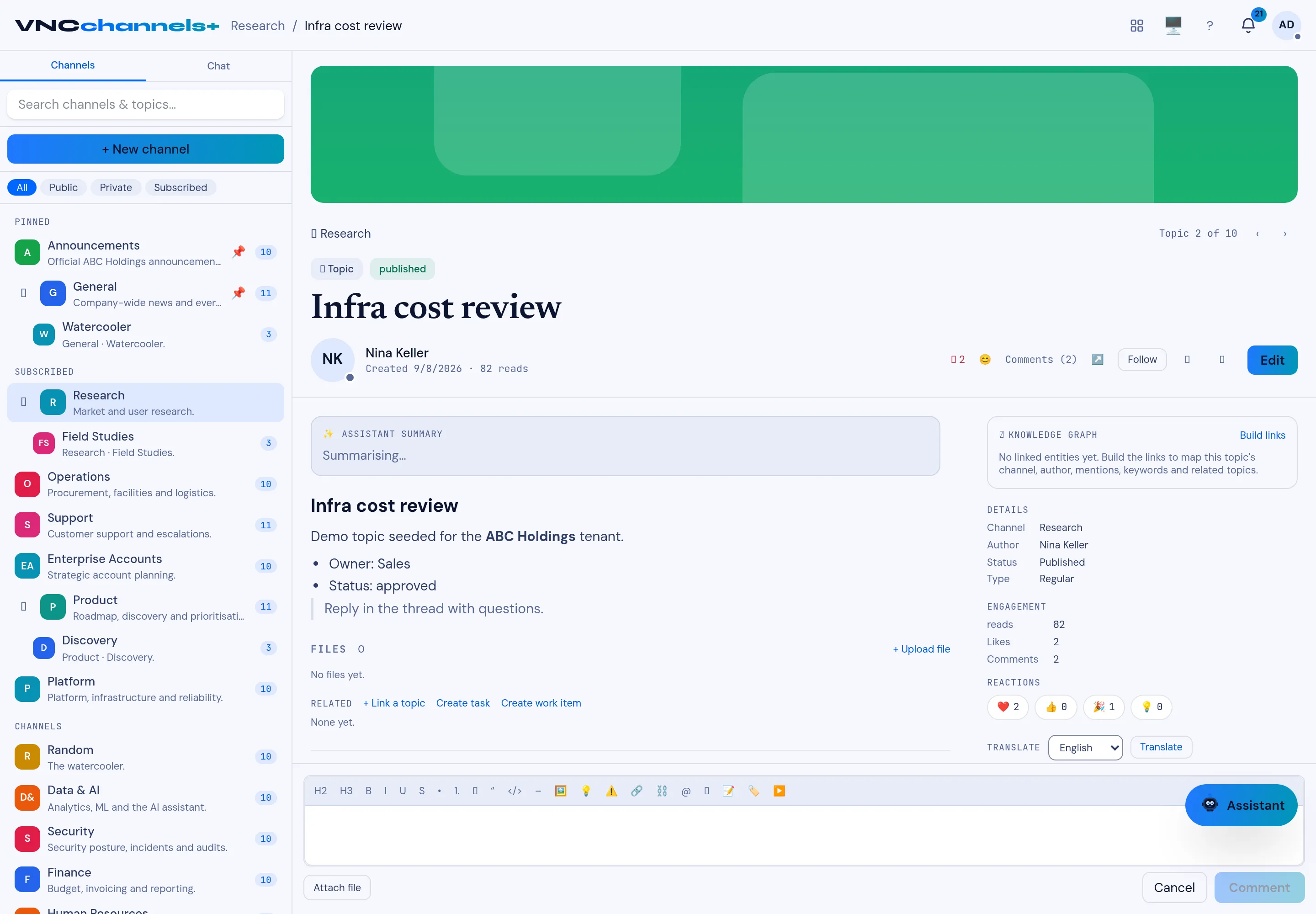The image size is (1316, 914).
Task: Insert video with play icon
Action: pyautogui.click(x=779, y=791)
